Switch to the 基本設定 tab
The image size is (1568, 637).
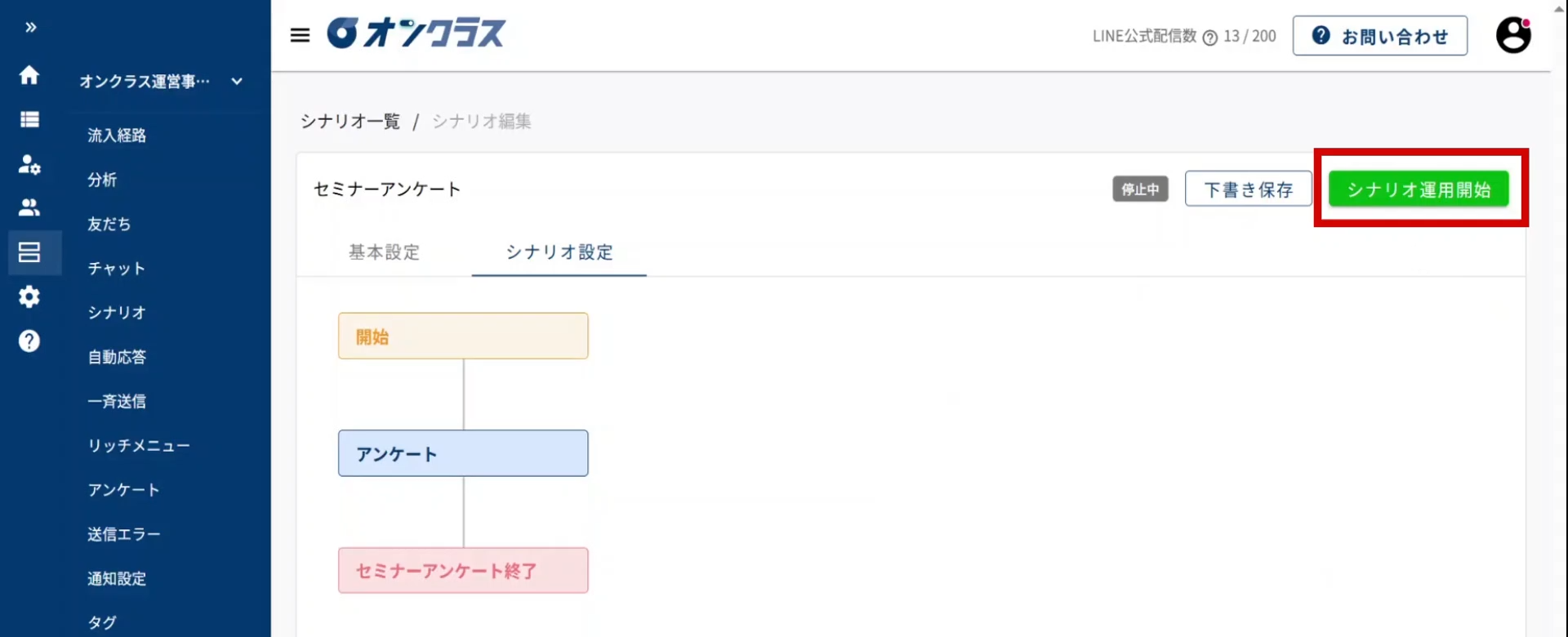click(x=384, y=252)
